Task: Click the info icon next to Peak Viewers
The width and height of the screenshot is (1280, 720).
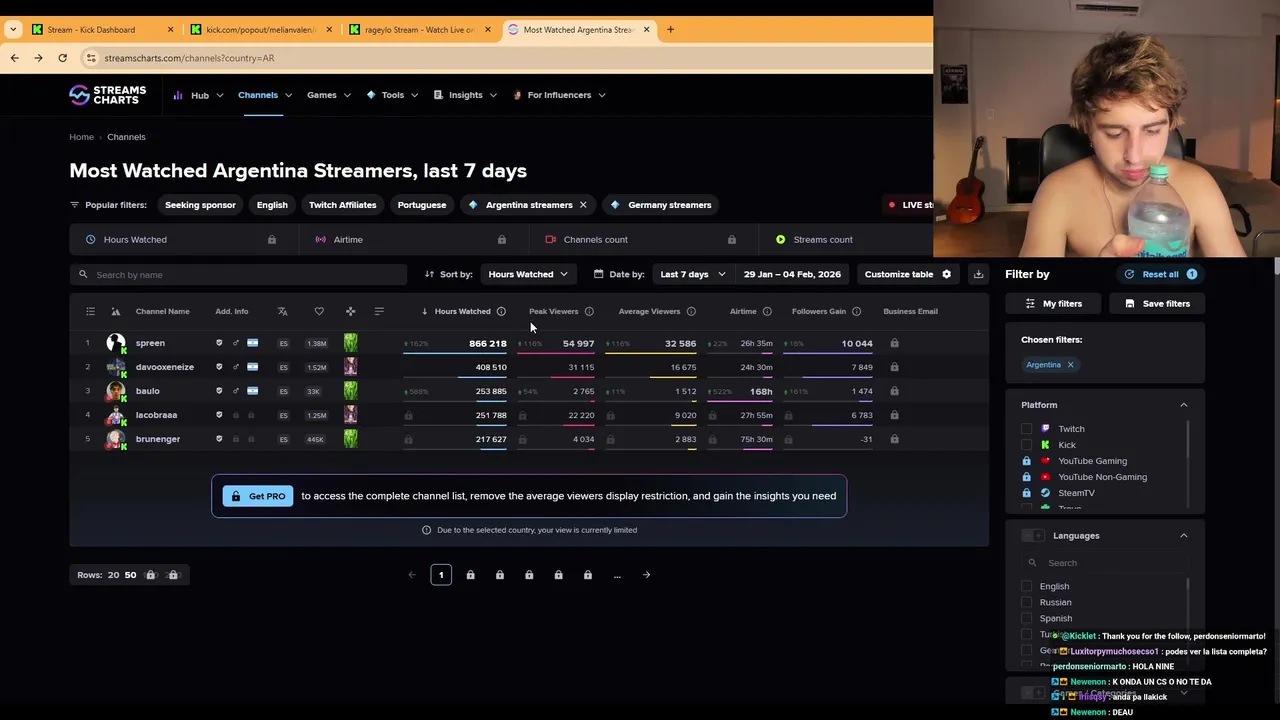Action: 589,311
